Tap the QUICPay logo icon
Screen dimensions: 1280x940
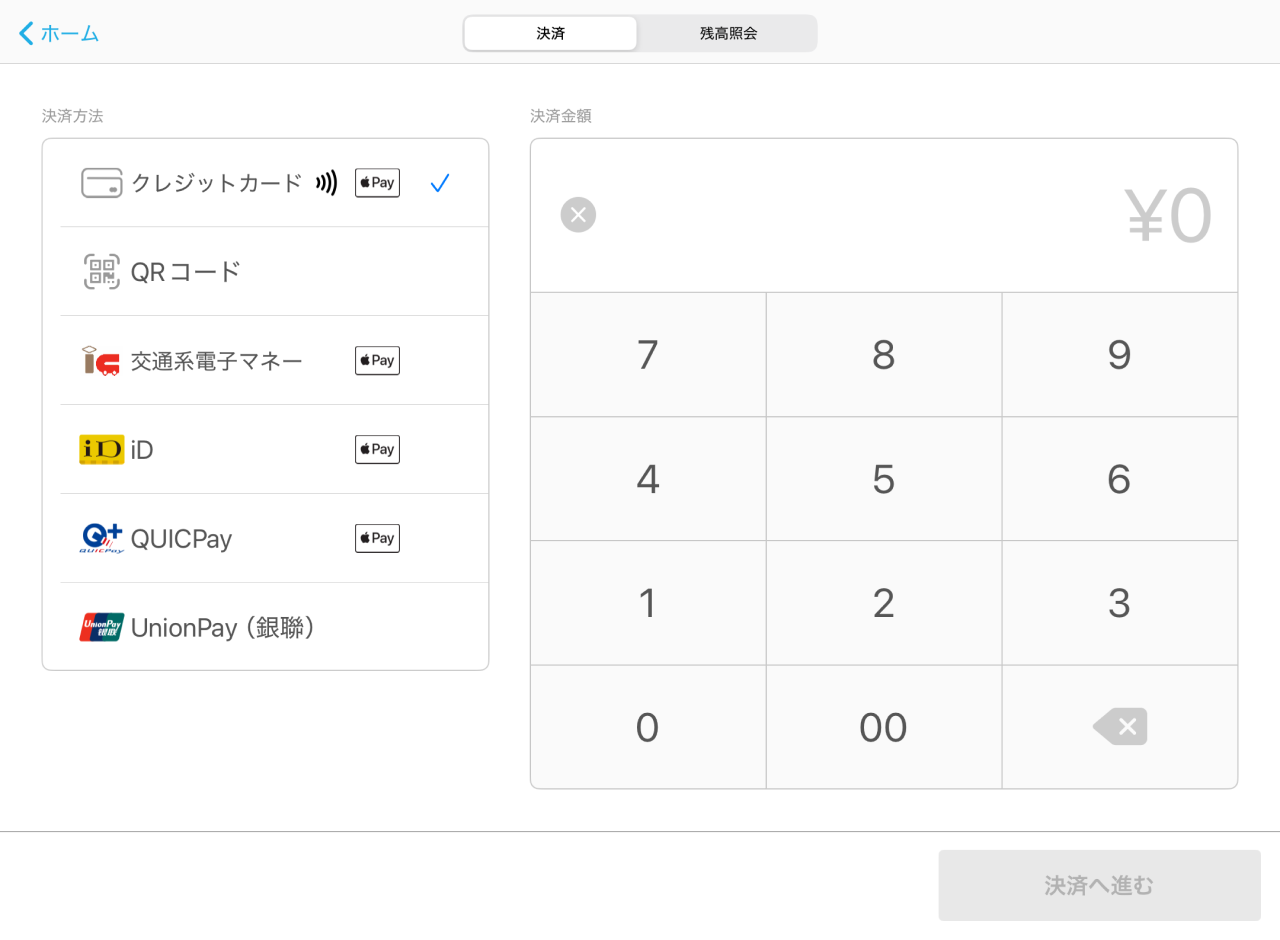pyautogui.click(x=101, y=539)
